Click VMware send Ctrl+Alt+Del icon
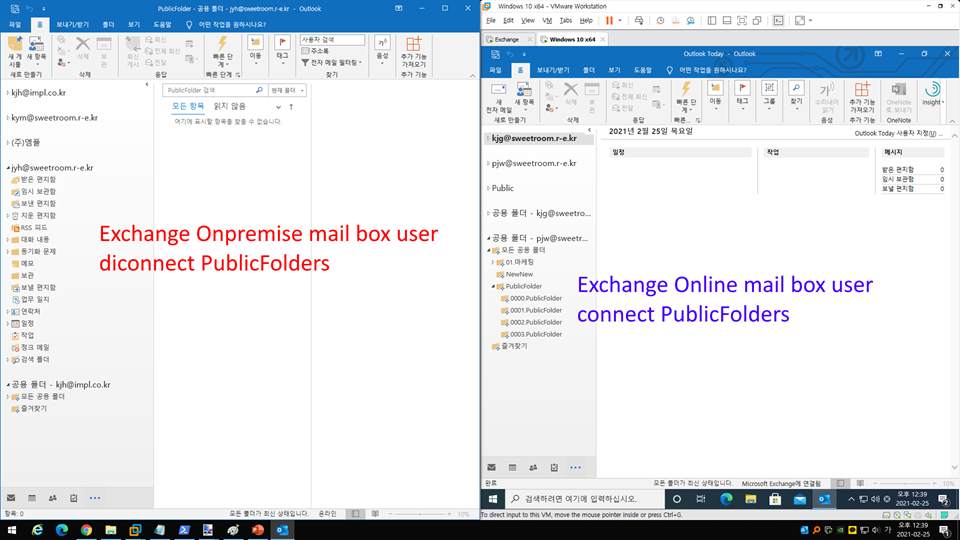The width and height of the screenshot is (960, 540). [639, 20]
